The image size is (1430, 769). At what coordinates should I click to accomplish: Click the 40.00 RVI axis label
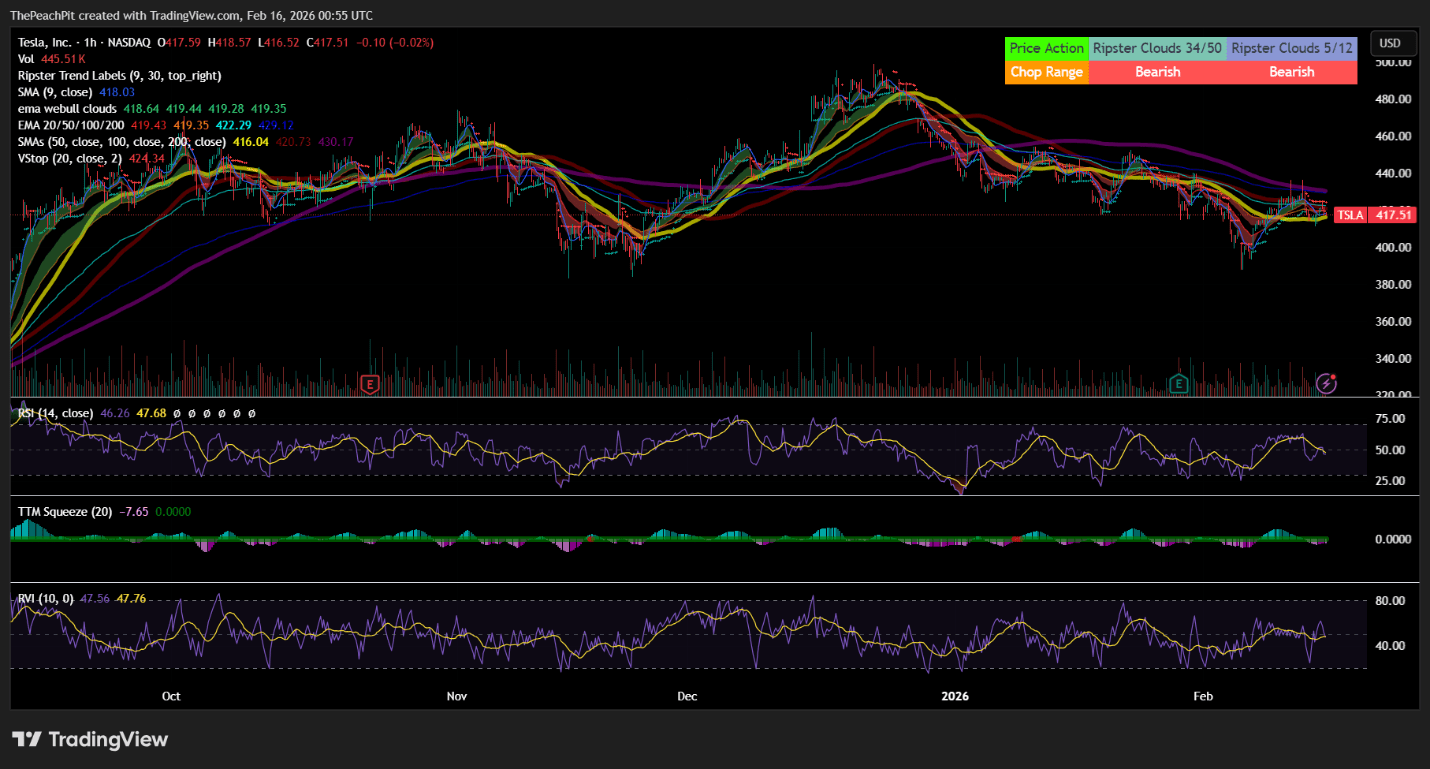(x=1390, y=646)
